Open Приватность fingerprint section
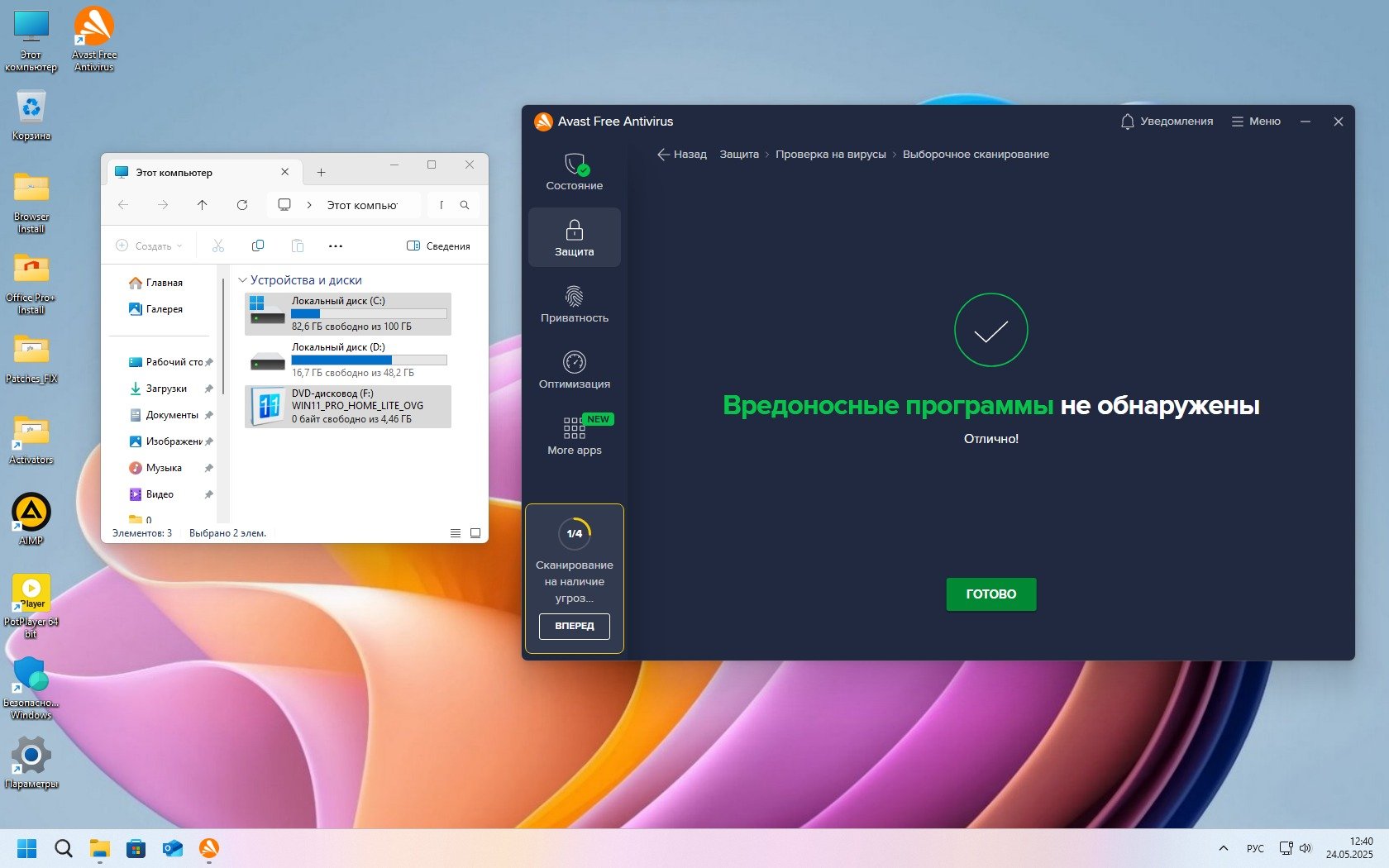Viewport: 1389px width, 868px height. [575, 303]
